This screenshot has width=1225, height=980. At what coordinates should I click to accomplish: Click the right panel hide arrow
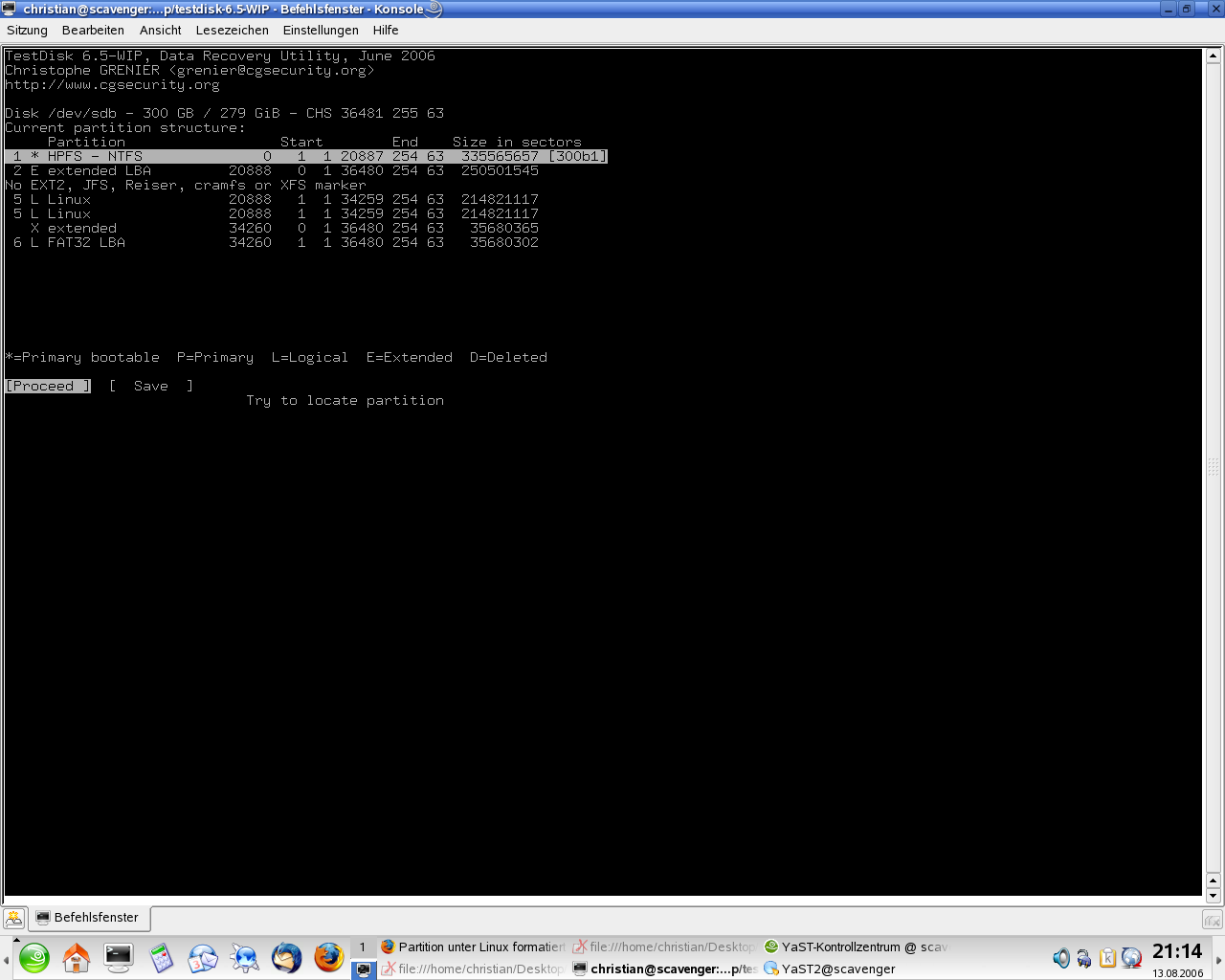1218,959
